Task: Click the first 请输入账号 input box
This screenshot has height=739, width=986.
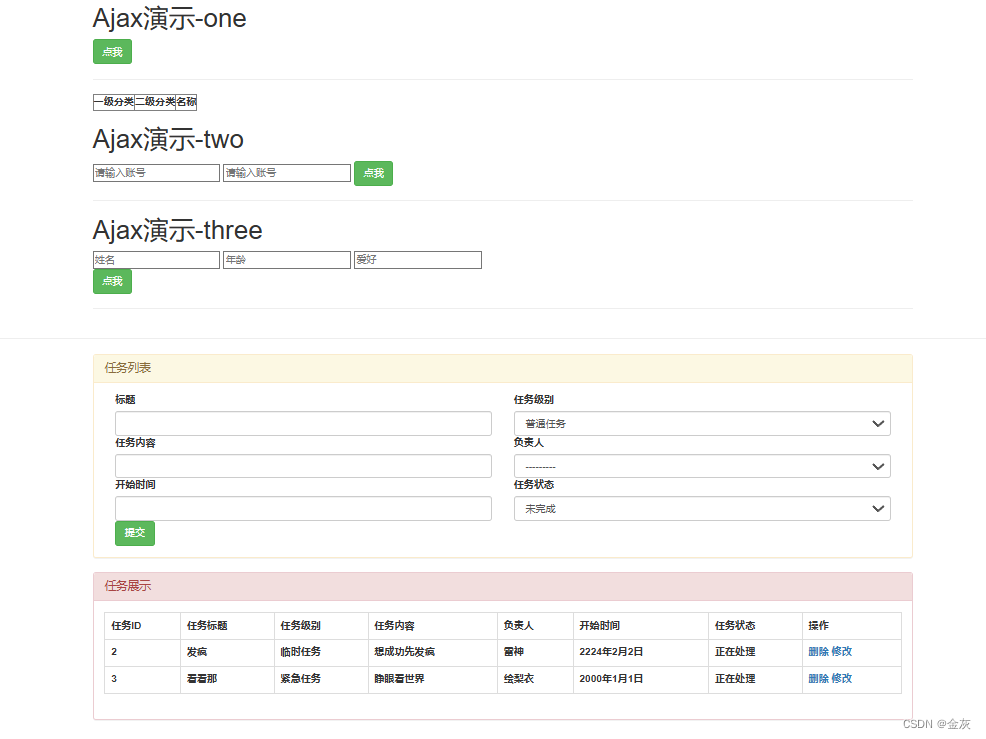Action: pyautogui.click(x=155, y=172)
